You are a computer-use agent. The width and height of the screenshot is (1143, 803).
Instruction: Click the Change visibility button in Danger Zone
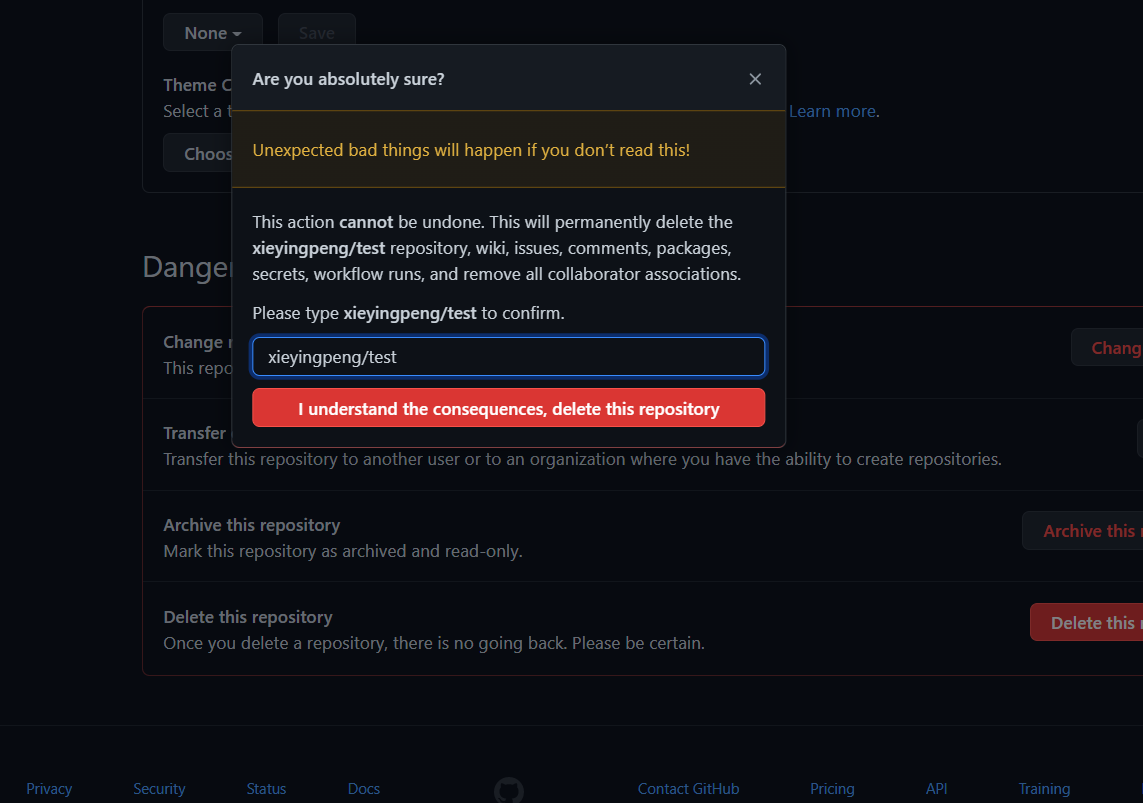coord(1107,348)
